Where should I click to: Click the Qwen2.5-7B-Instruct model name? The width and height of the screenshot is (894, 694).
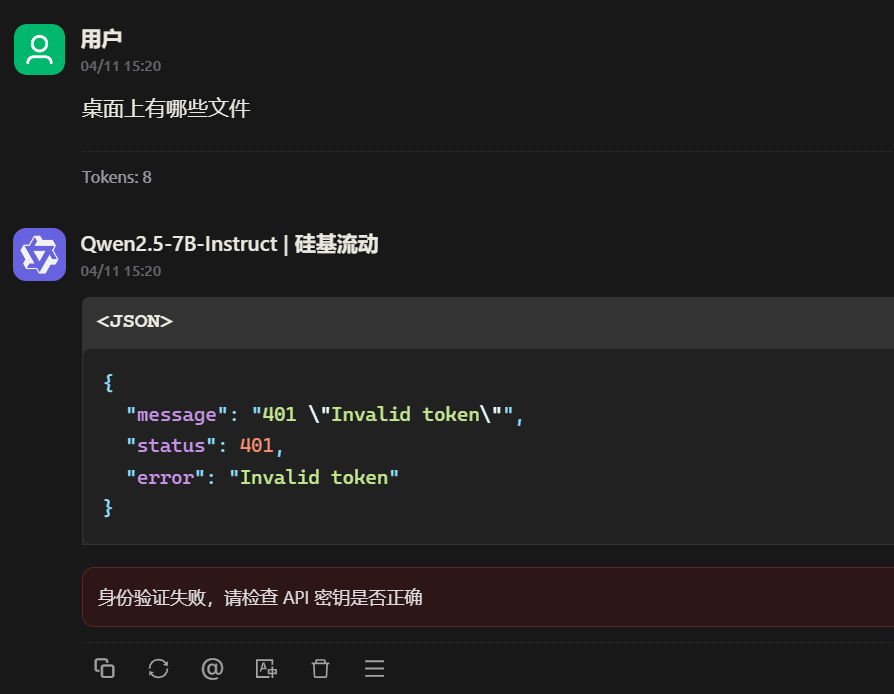[x=179, y=244]
